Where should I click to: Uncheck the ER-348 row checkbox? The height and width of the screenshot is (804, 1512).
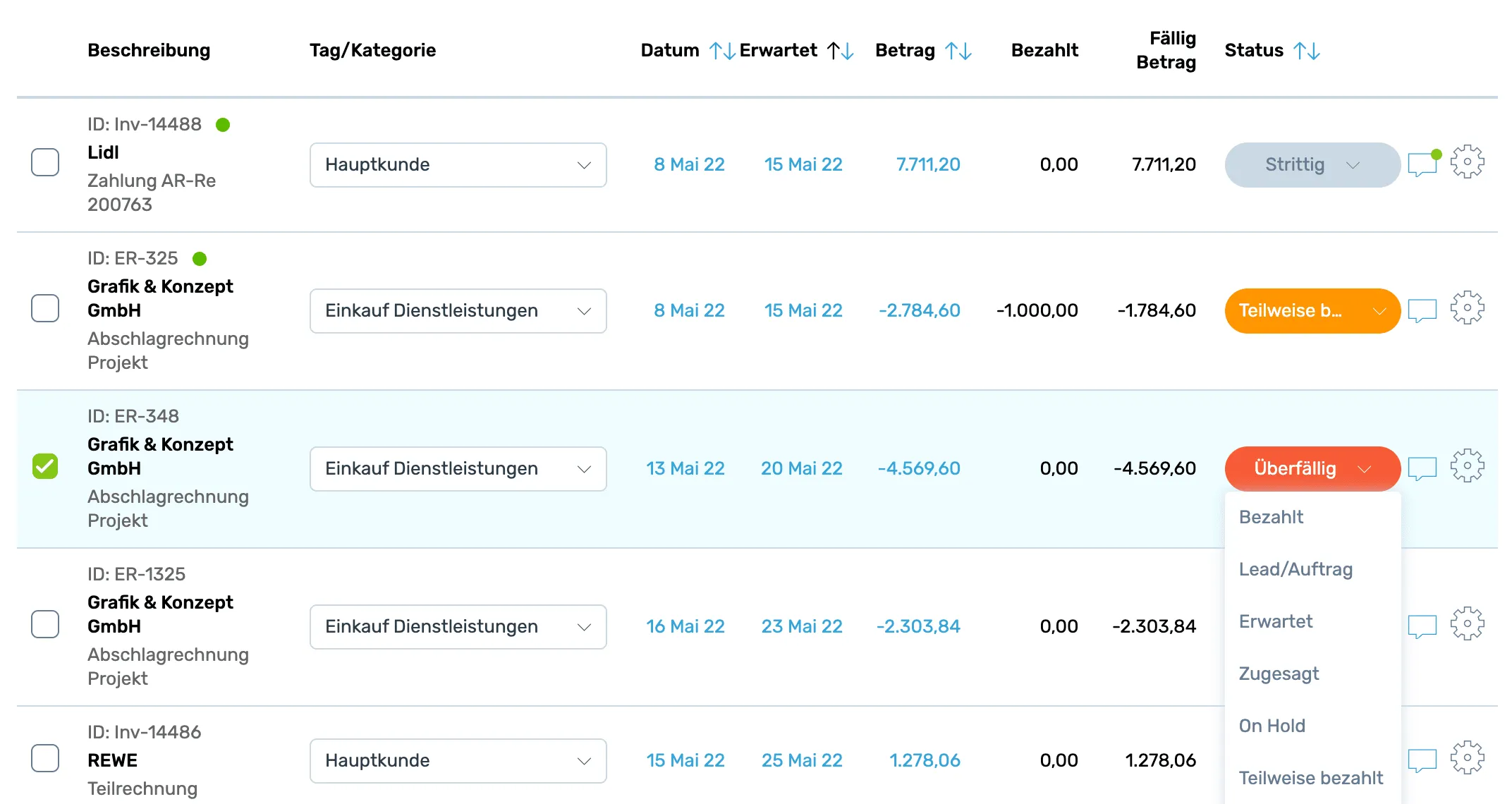(x=45, y=466)
